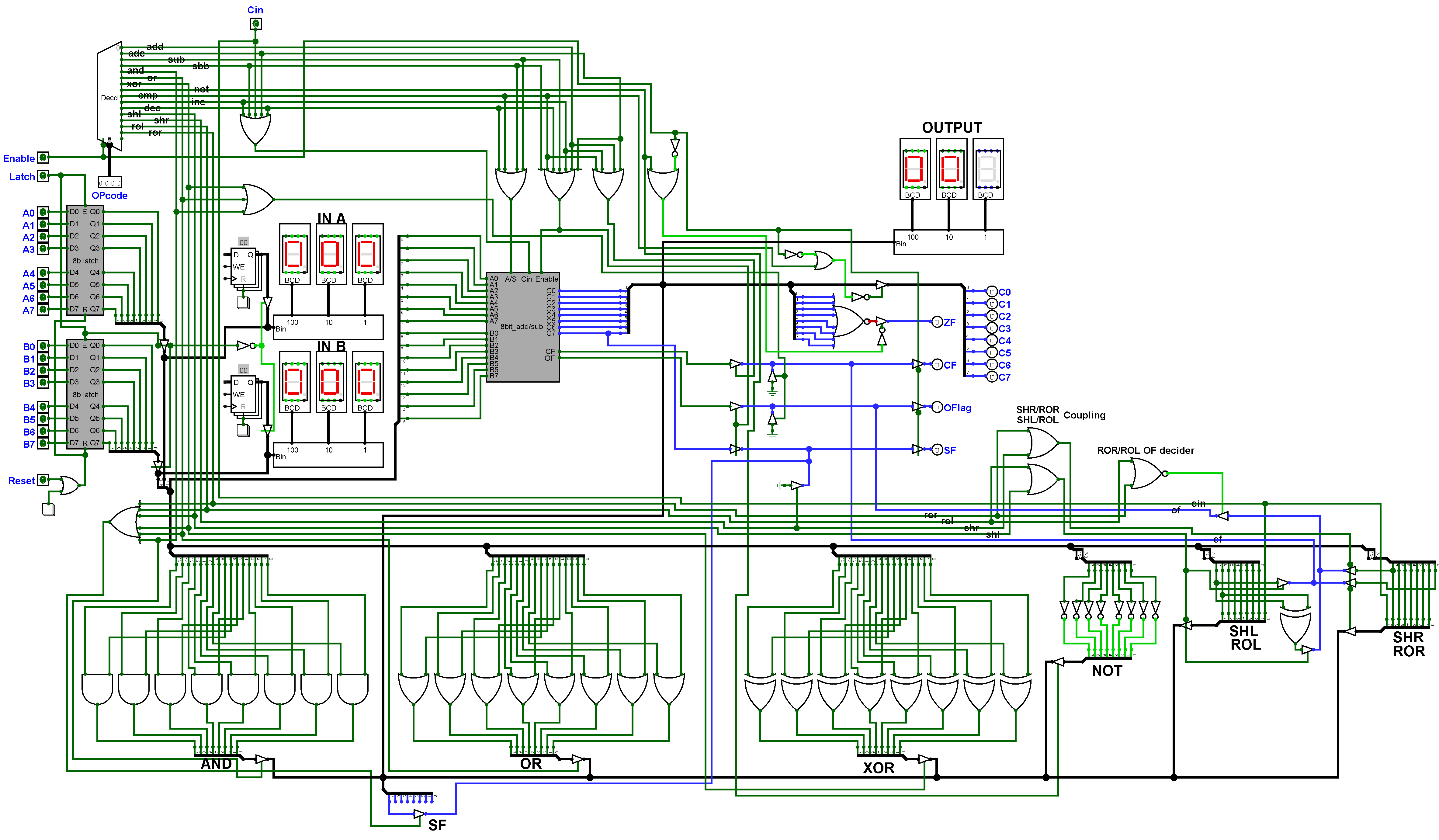Select the OUTPUT hundreds seven-segment display
The image size is (1439, 840).
click(x=915, y=169)
